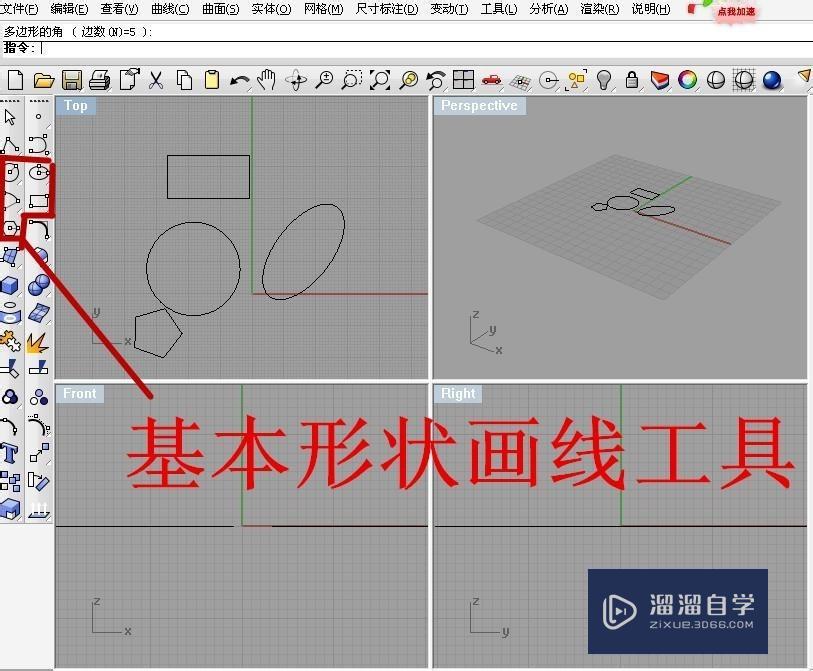813x671 pixels.
Task: Select the Boolean union spheres tool
Action: point(39,285)
